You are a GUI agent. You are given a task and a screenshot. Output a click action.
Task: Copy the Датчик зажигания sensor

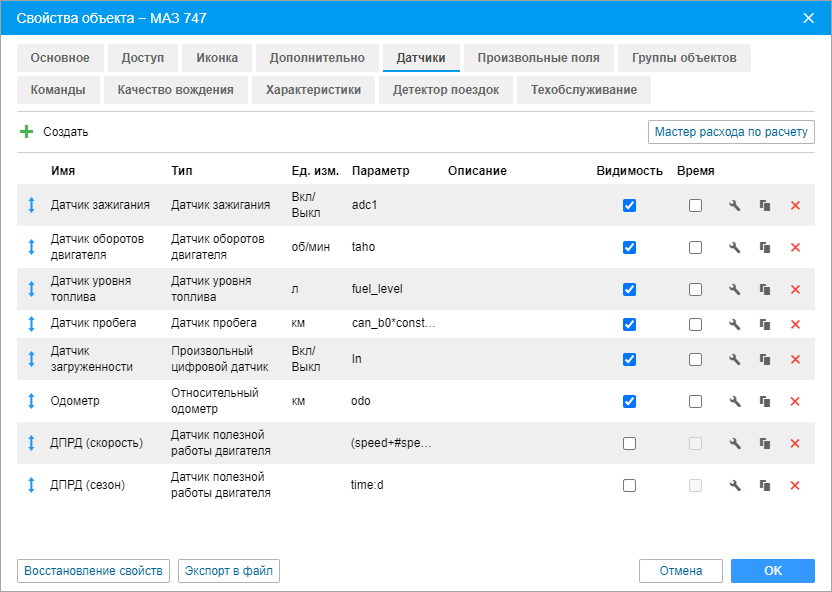[x=765, y=205]
